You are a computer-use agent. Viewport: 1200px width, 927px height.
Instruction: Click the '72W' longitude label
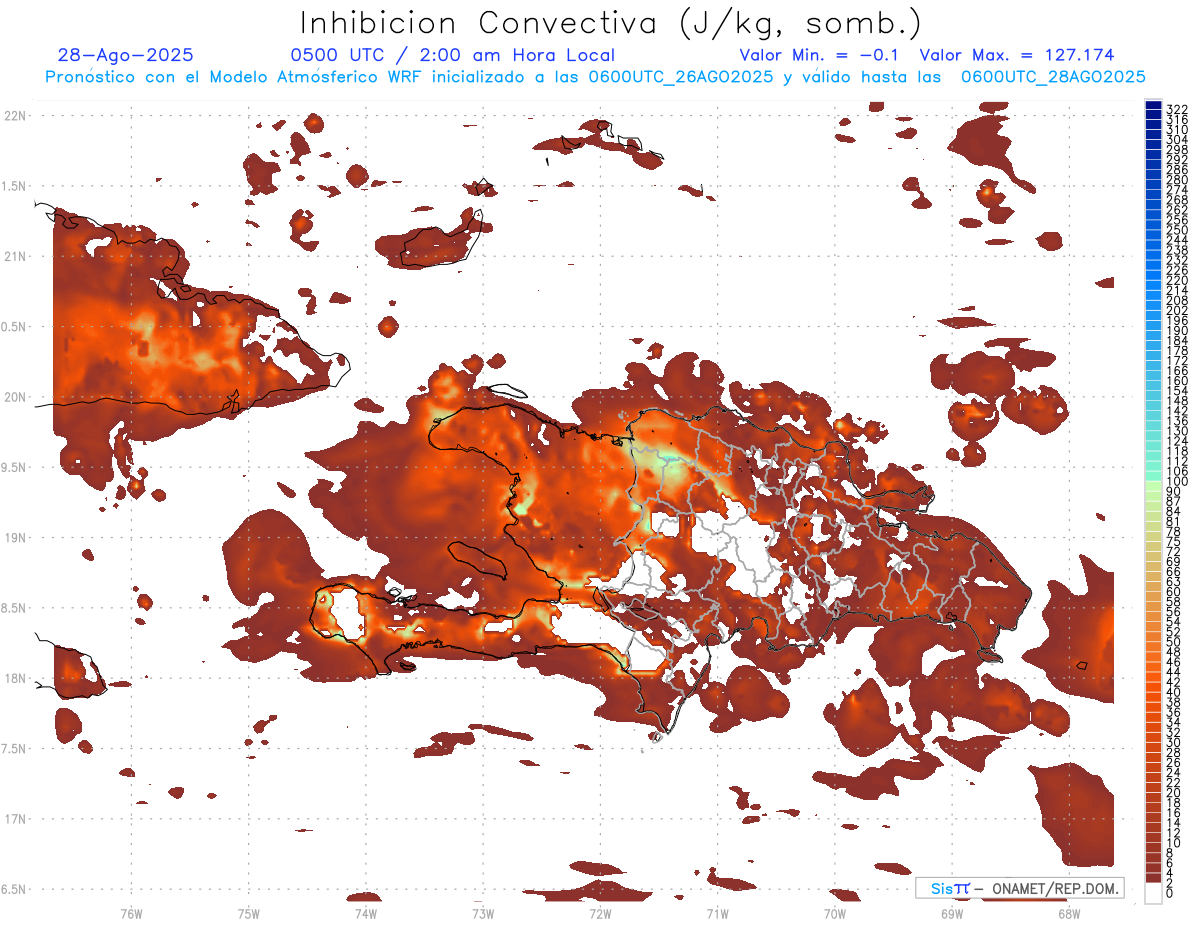click(600, 913)
